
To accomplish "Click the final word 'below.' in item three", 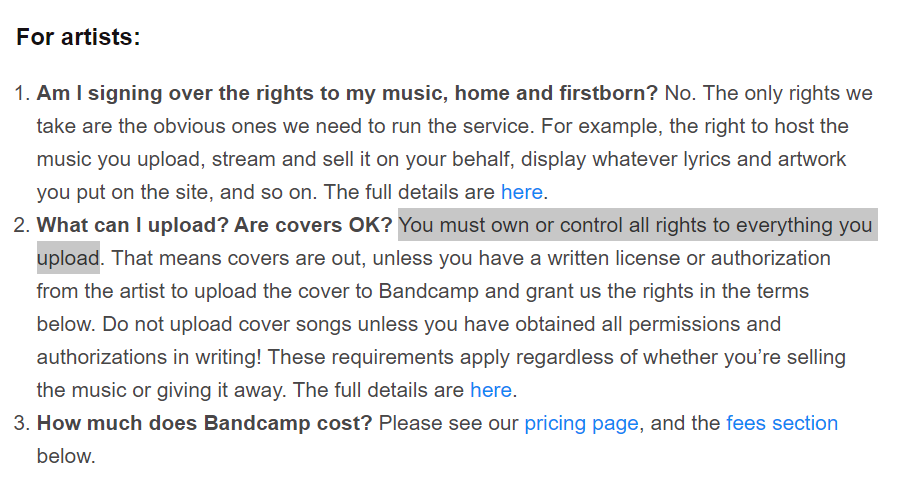I will tap(66, 456).
